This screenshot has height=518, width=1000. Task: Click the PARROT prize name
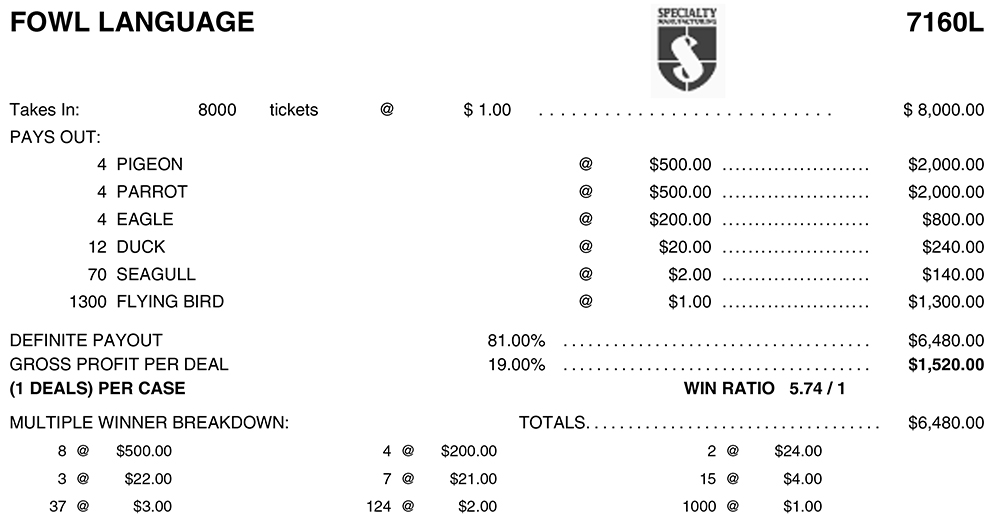tap(152, 191)
